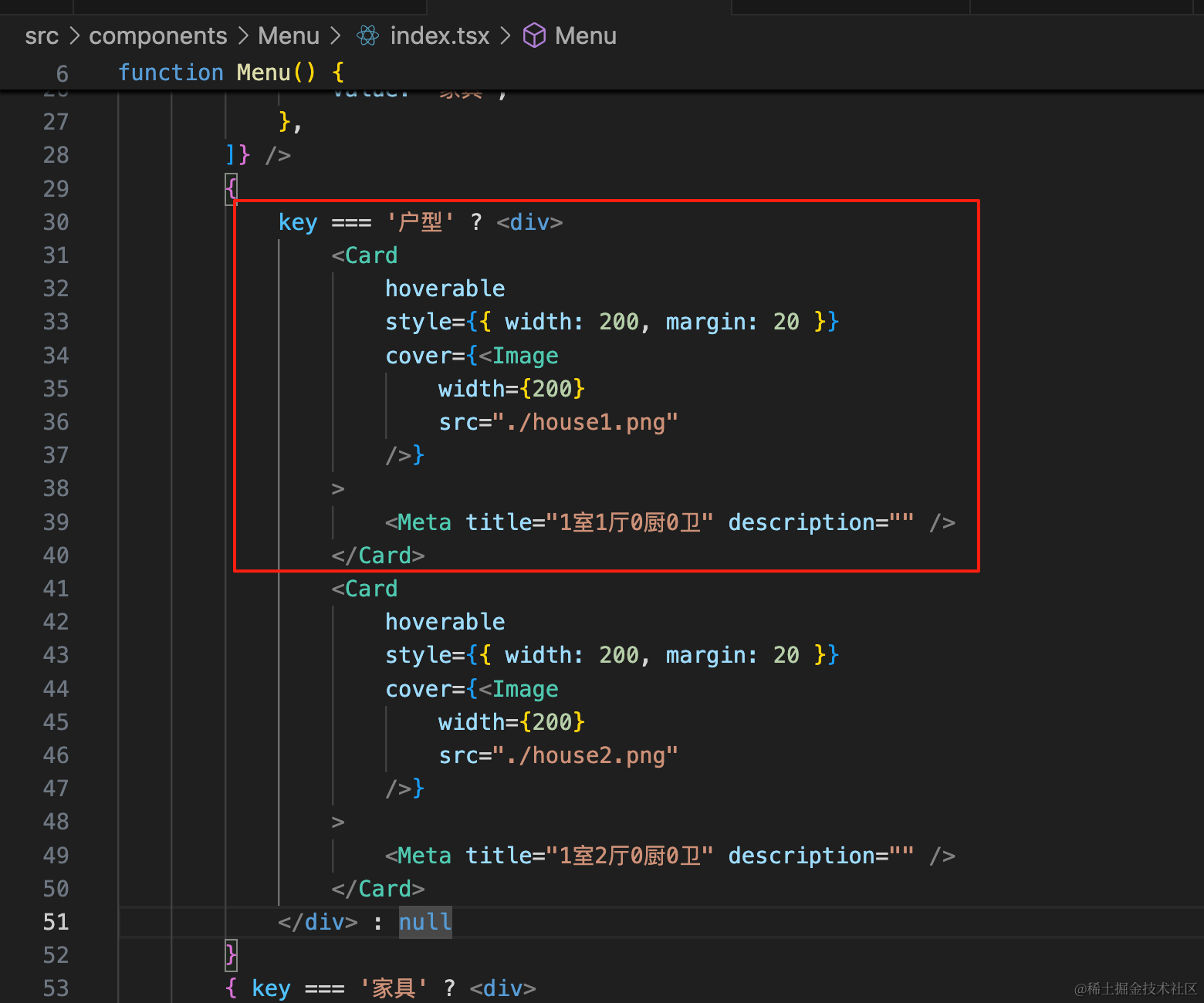The width and height of the screenshot is (1204, 1003).
Task: Click the 'key' identifier on line 30
Action: [x=298, y=222]
